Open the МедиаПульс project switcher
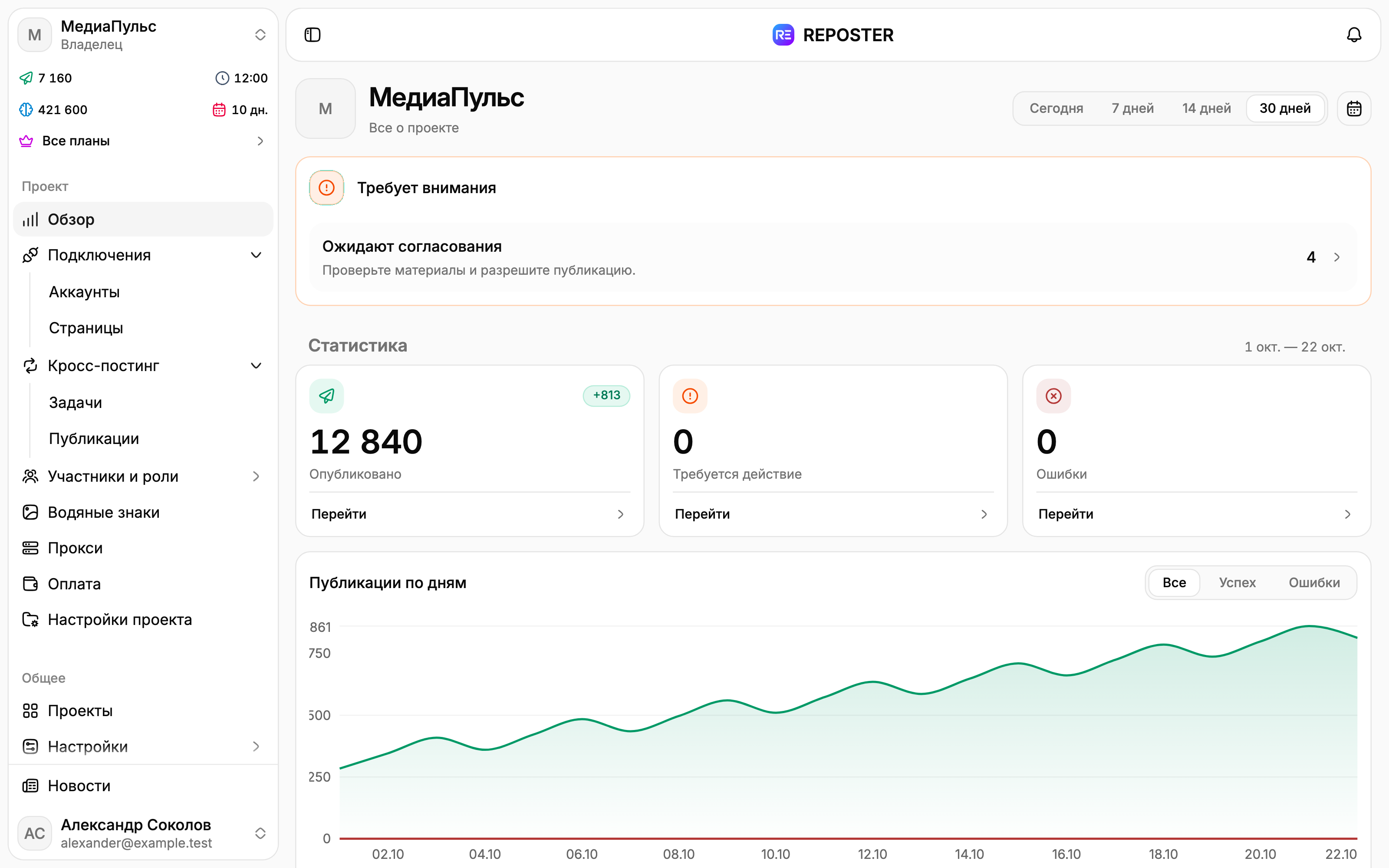Image resolution: width=1389 pixels, height=868 pixels. pyautogui.click(x=143, y=35)
